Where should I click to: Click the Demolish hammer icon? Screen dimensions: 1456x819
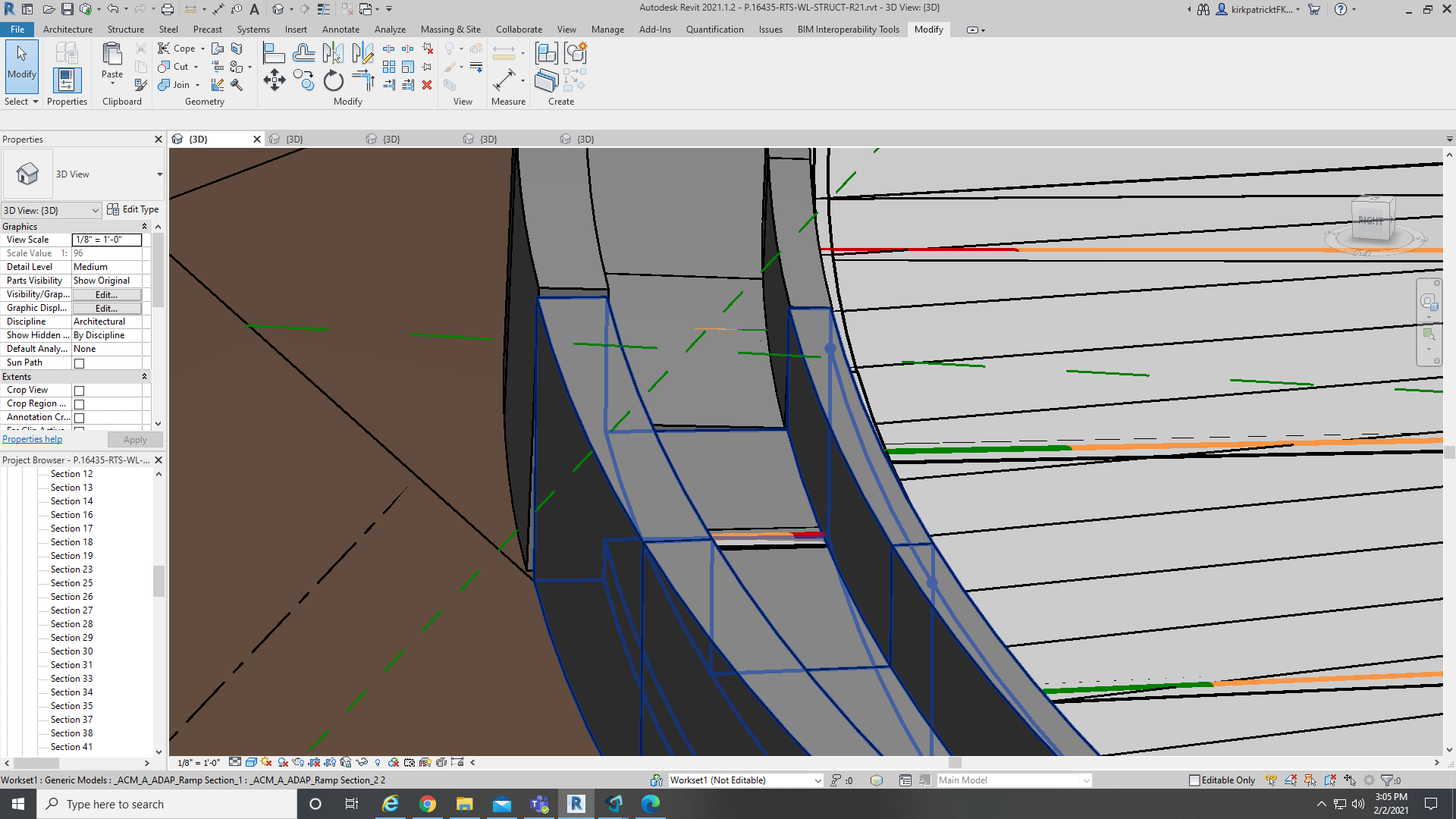pos(237,85)
